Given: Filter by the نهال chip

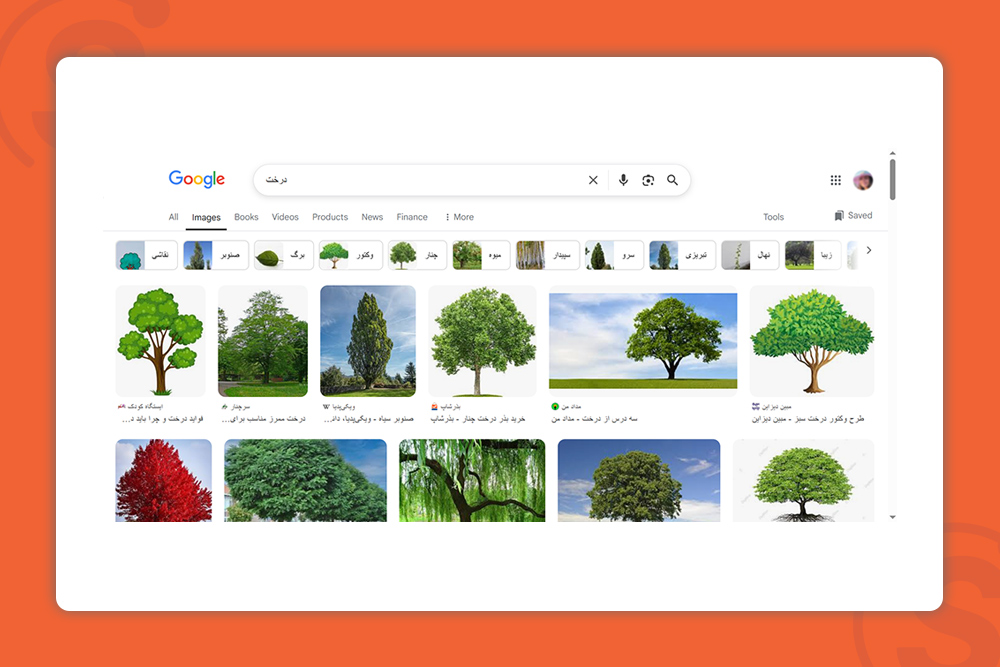Looking at the screenshot, I should click(x=750, y=255).
